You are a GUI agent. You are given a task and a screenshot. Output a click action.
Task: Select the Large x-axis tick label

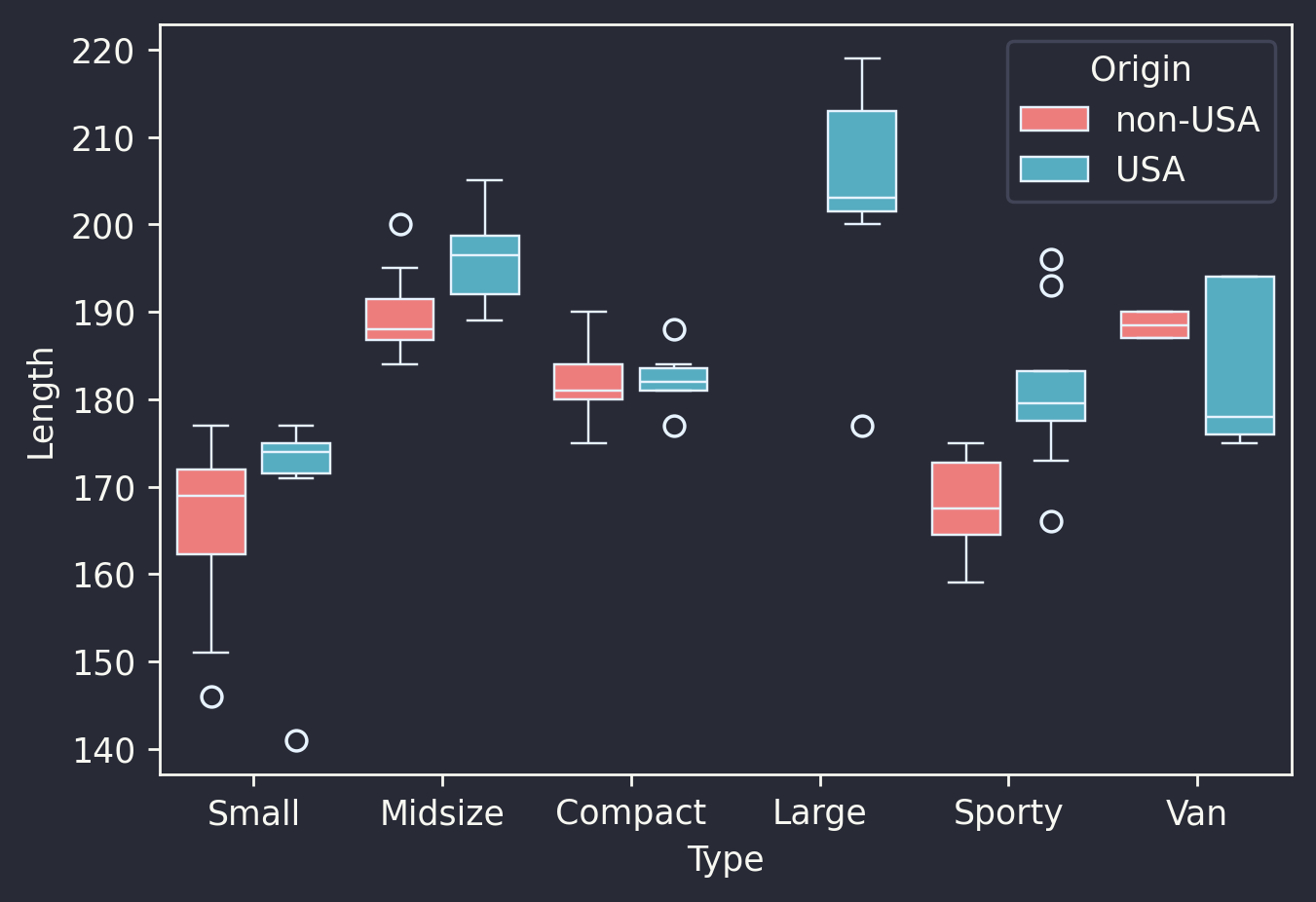click(819, 812)
